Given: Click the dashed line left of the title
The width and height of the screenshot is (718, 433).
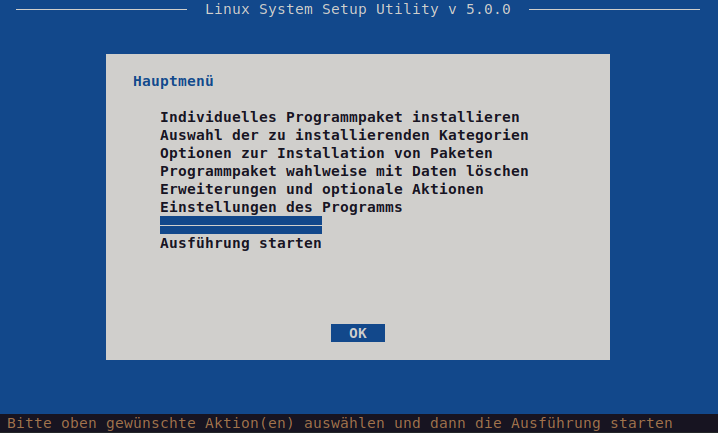Looking at the screenshot, I should pyautogui.click(x=102, y=9).
